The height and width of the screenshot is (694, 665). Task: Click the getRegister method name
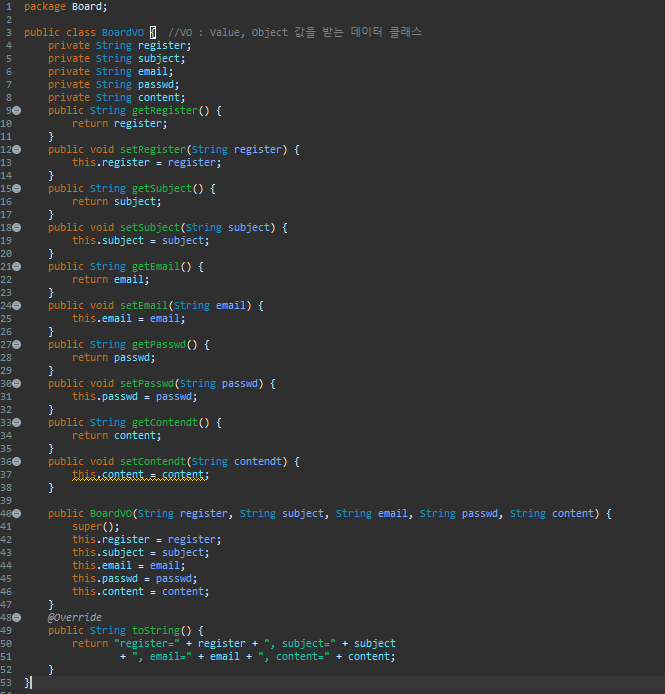pos(165,111)
